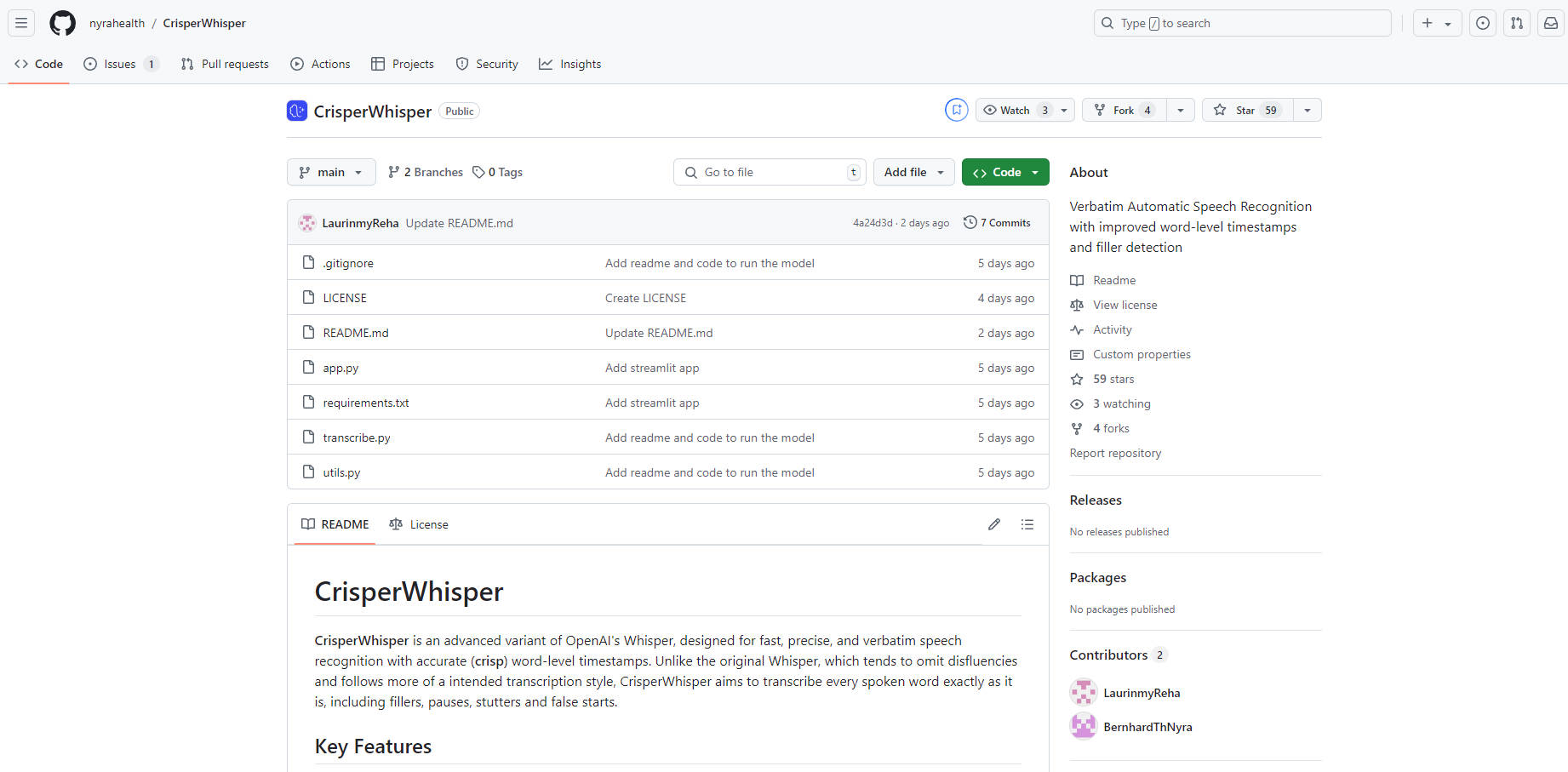Viewport: 1568px width, 772px height.
Task: Open the transcribe.py file
Action: coord(356,437)
